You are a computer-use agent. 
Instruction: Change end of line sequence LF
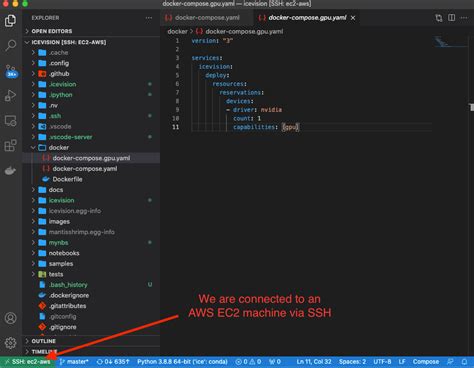coord(402,362)
